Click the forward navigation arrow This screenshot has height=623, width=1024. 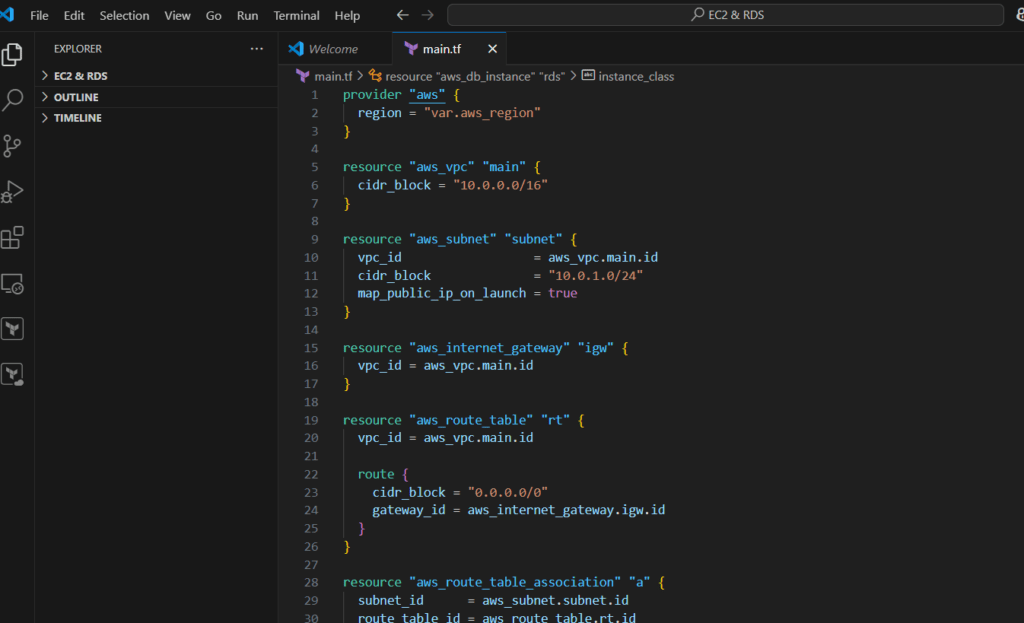point(426,15)
